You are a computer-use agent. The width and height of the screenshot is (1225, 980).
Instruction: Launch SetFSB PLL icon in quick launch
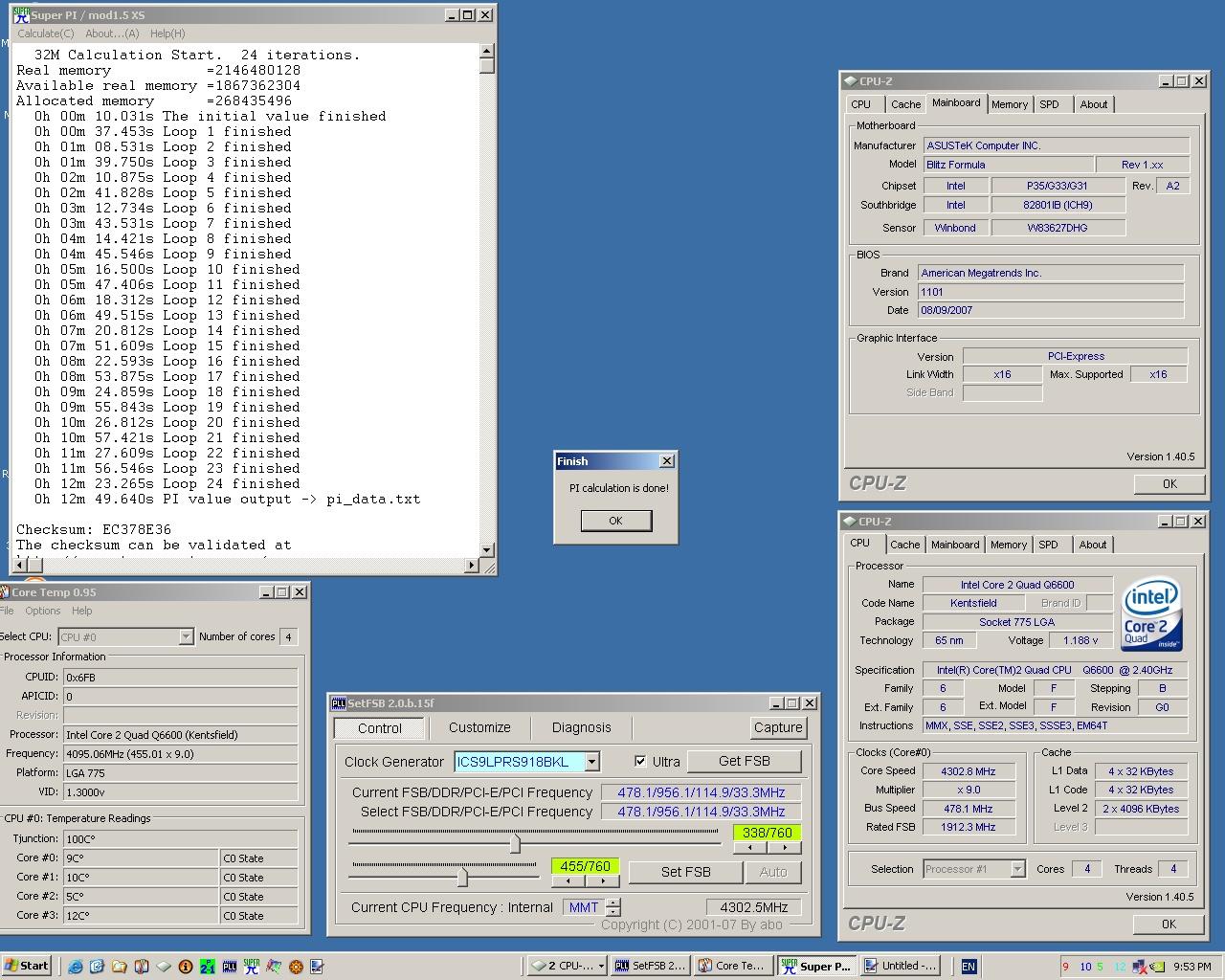pos(230,967)
